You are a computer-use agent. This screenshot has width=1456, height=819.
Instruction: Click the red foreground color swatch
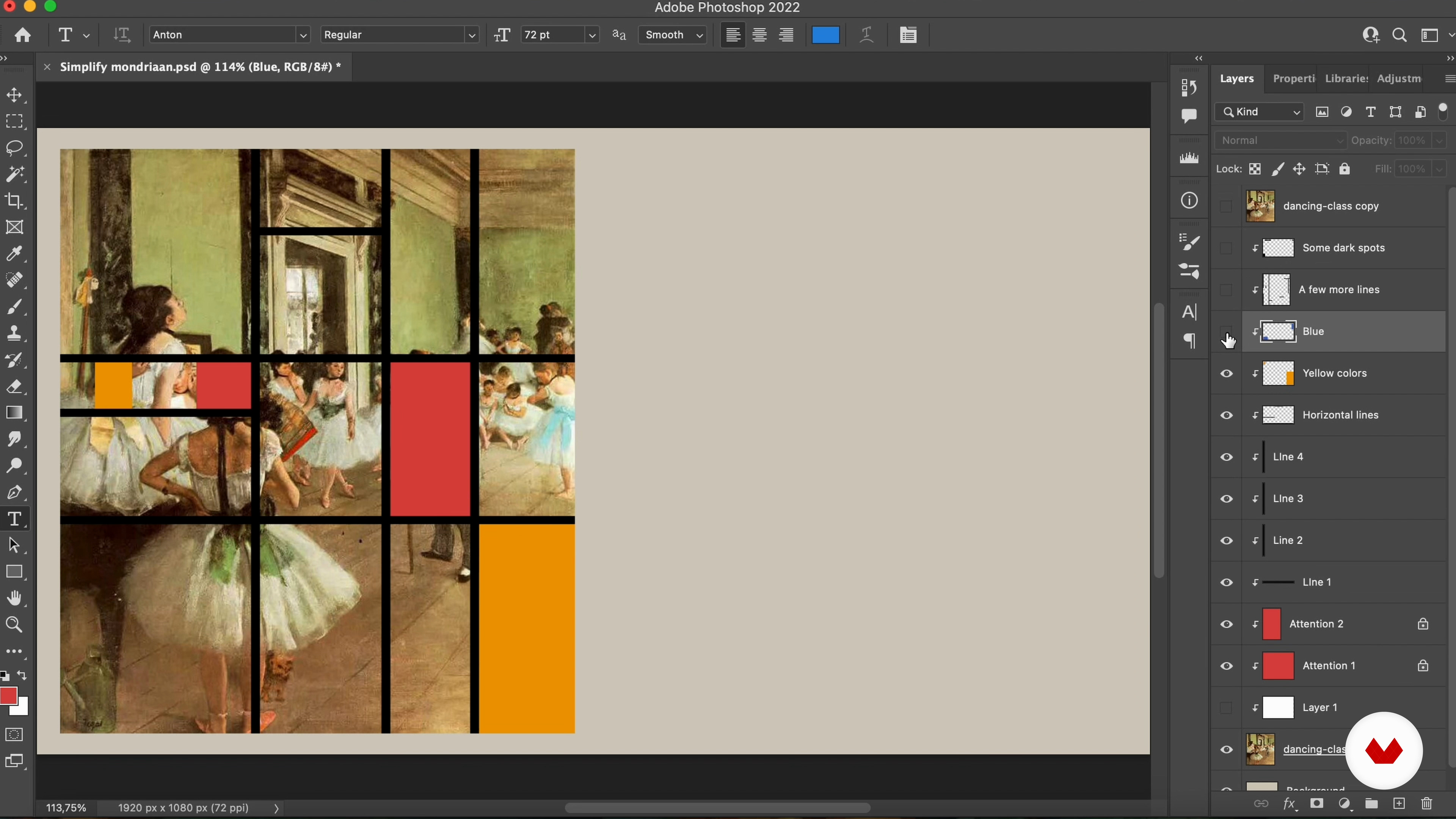tap(8, 696)
